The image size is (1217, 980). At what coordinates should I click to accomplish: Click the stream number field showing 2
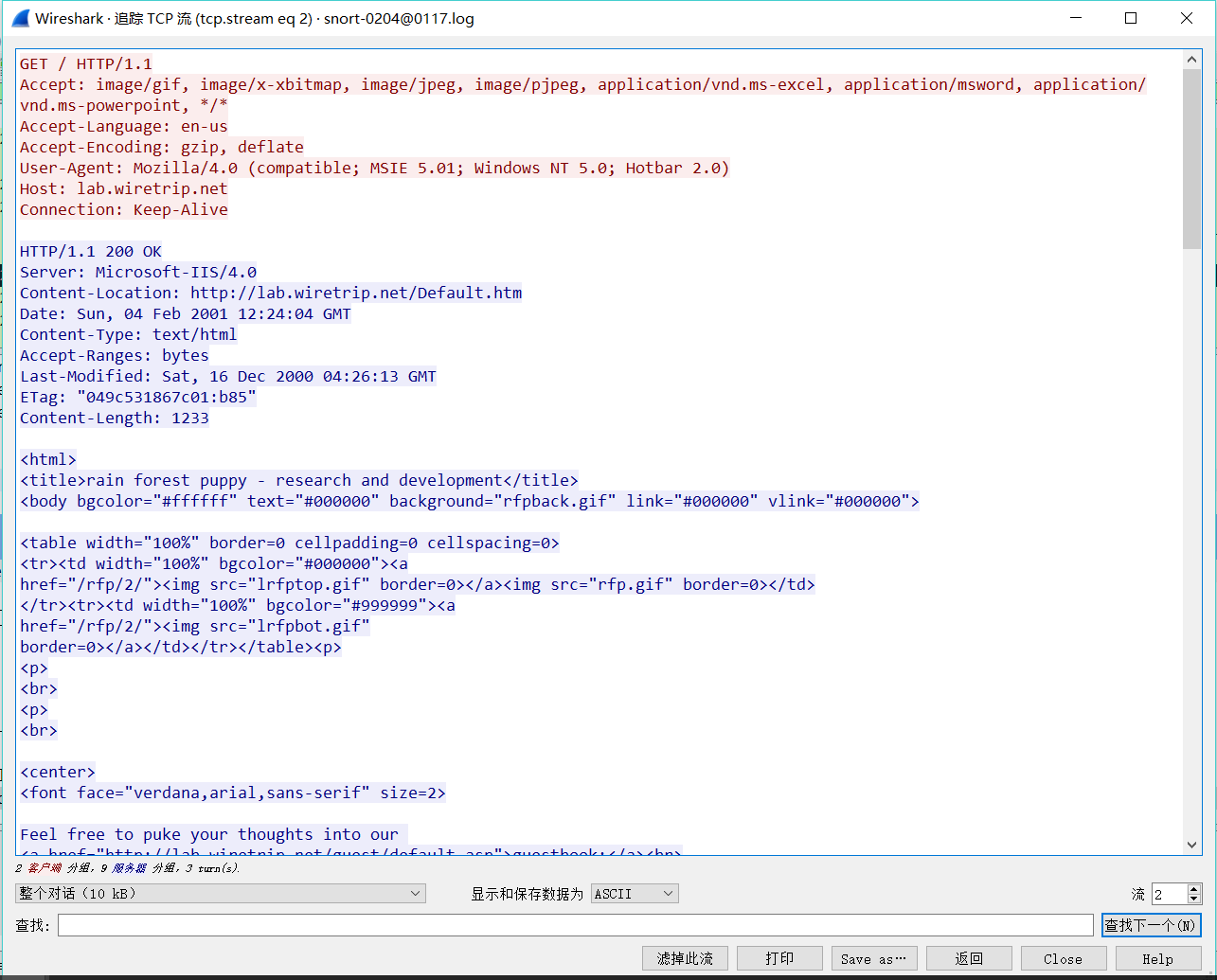click(x=1168, y=894)
